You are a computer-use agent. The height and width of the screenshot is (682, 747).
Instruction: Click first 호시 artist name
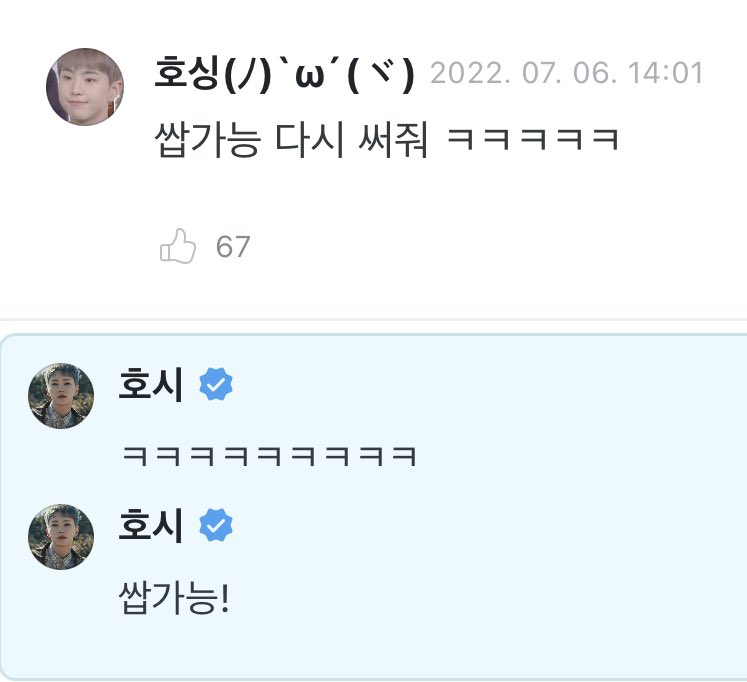[x=151, y=384]
